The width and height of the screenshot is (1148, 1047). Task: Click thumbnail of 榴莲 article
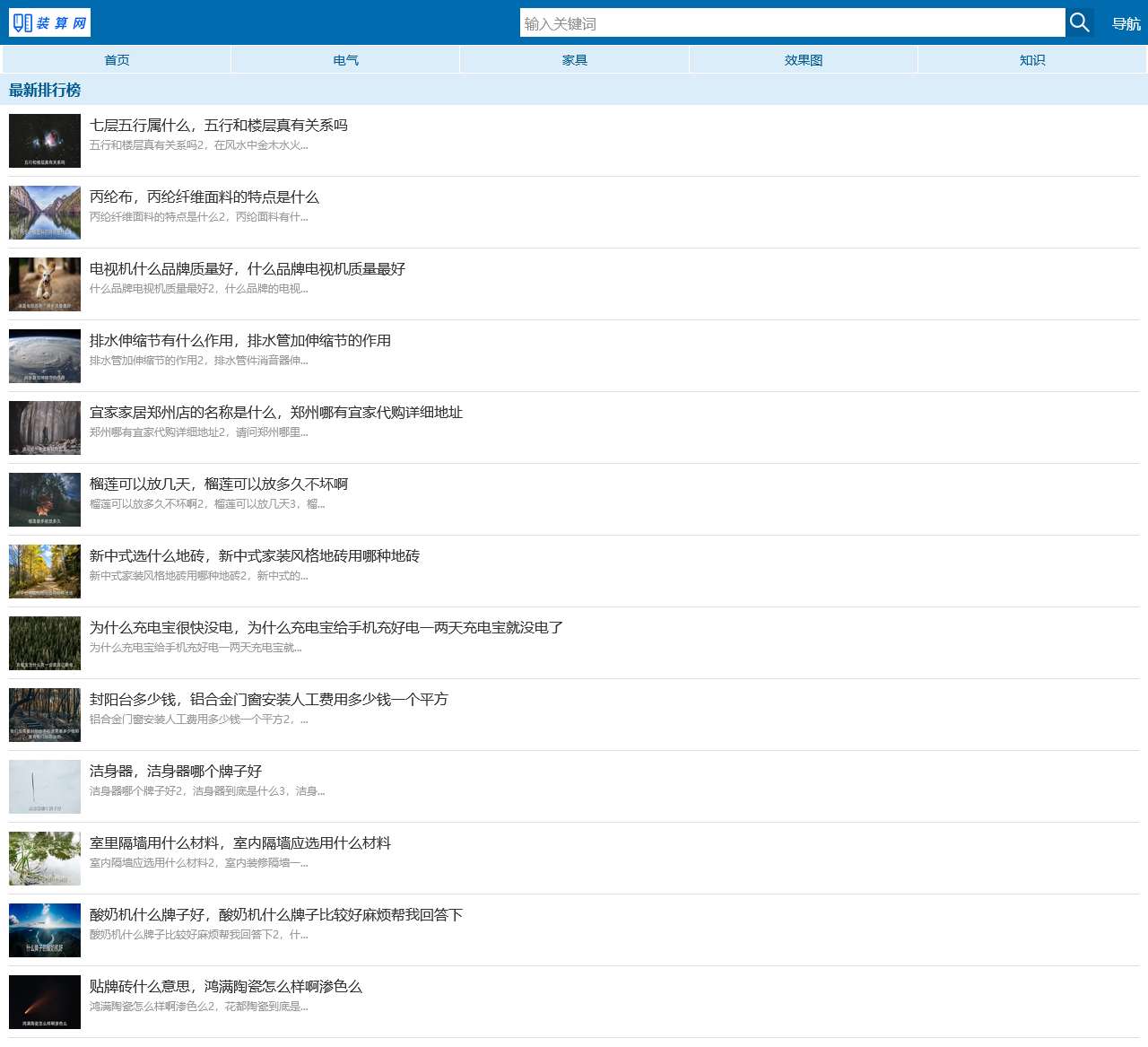pyautogui.click(x=45, y=500)
